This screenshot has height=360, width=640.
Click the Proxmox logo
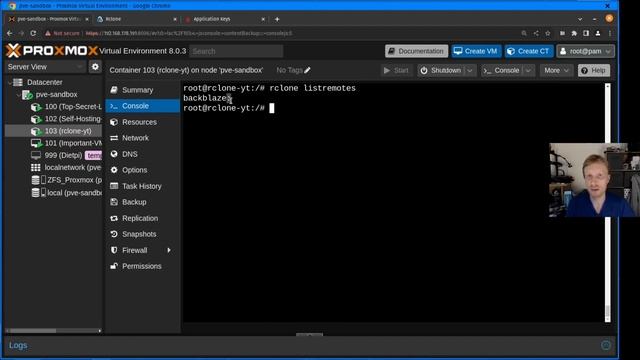[x=51, y=51]
